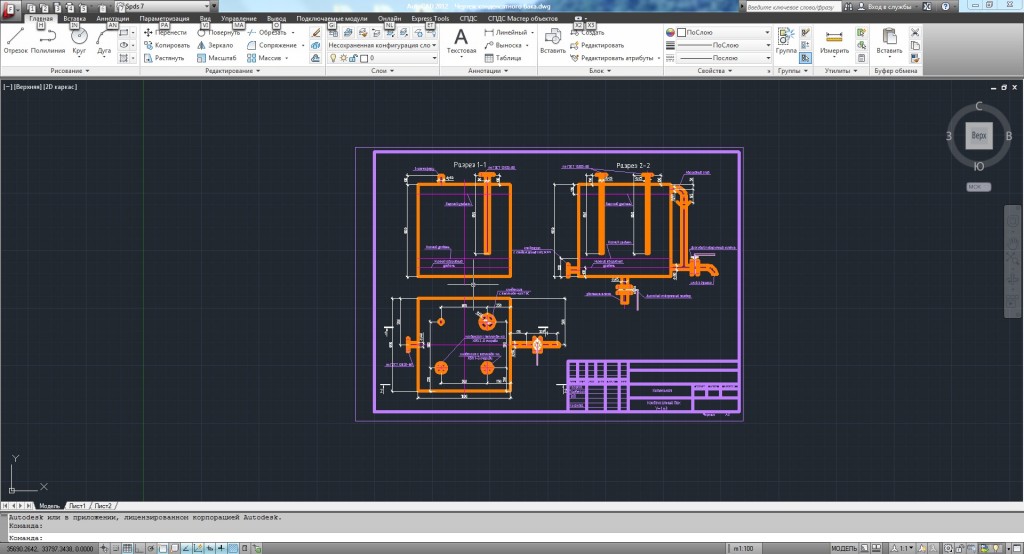Click the Верх face of the ViewCube
The image size is (1024, 554).
[978, 136]
